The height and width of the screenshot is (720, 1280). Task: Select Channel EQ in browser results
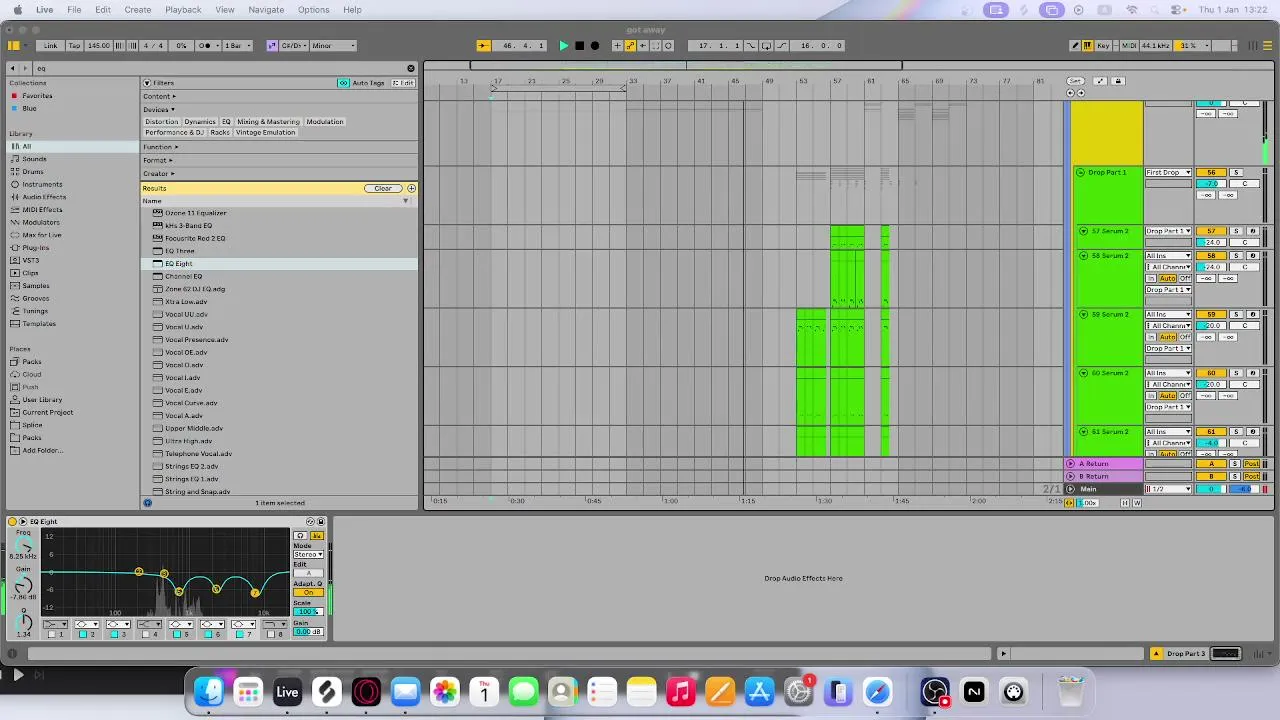pos(184,276)
